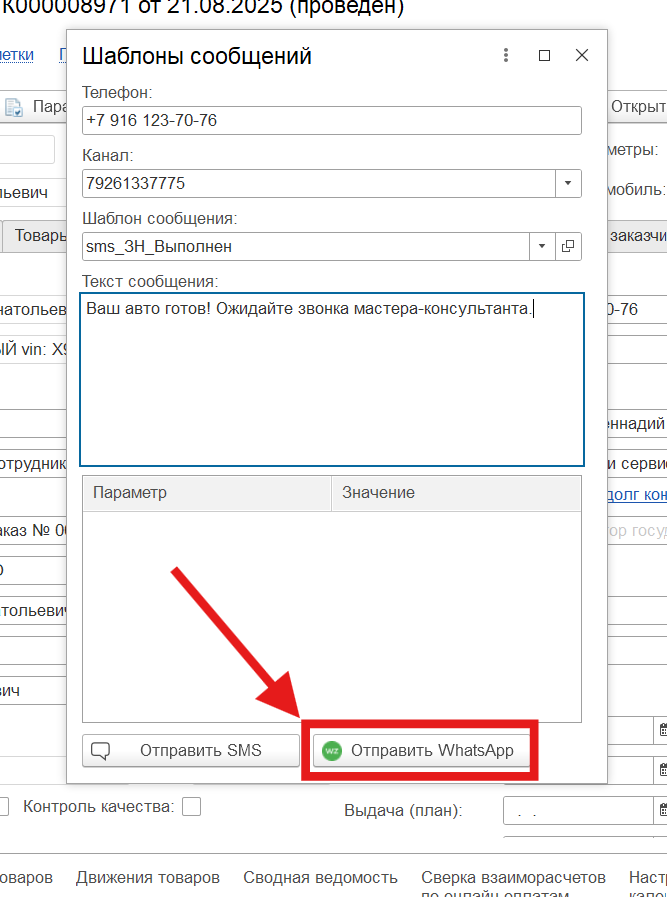
Task: Expand the Канал dropdown list
Action: (x=568, y=184)
